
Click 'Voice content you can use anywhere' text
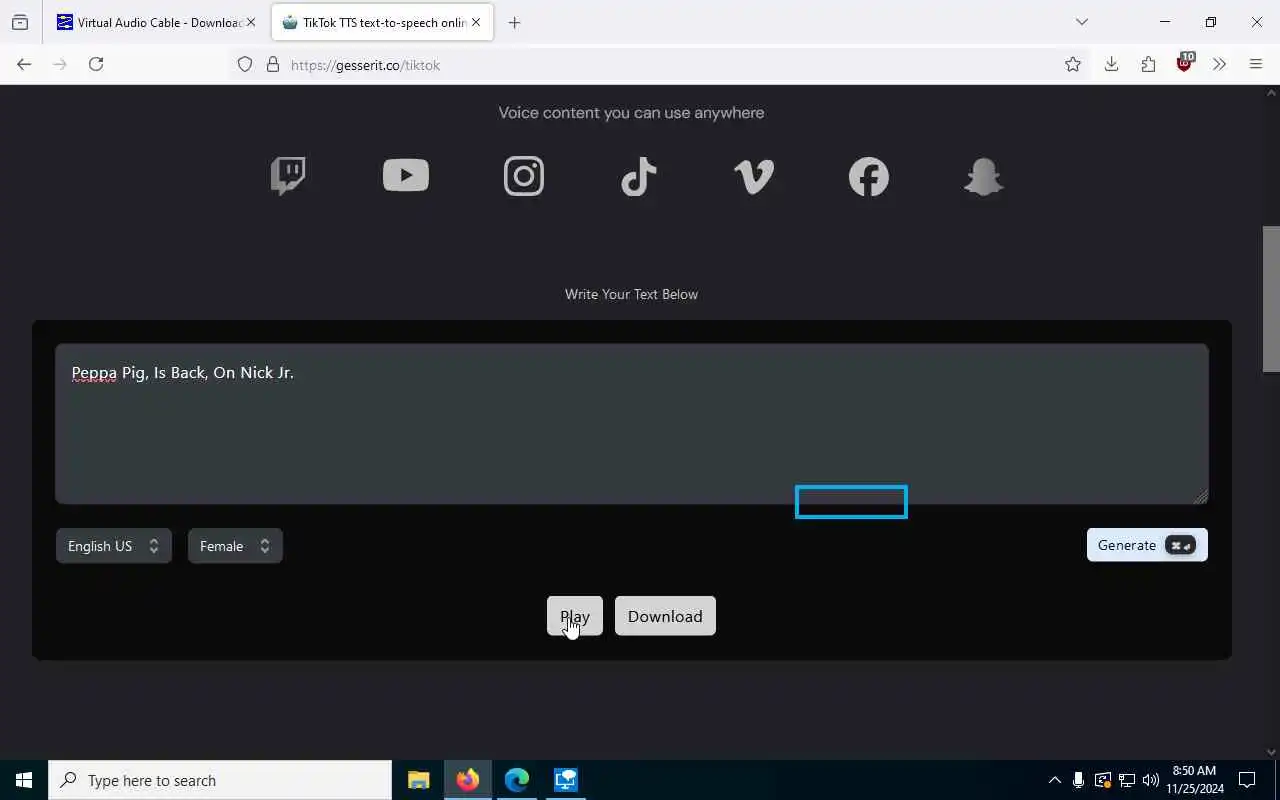click(631, 113)
